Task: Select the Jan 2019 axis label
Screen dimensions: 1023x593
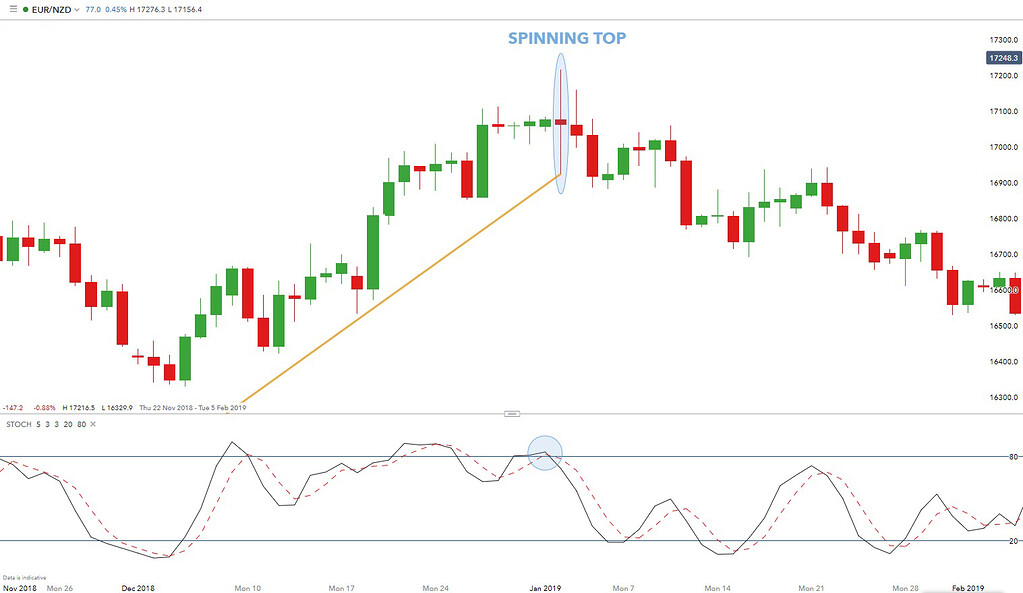Action: click(x=544, y=588)
